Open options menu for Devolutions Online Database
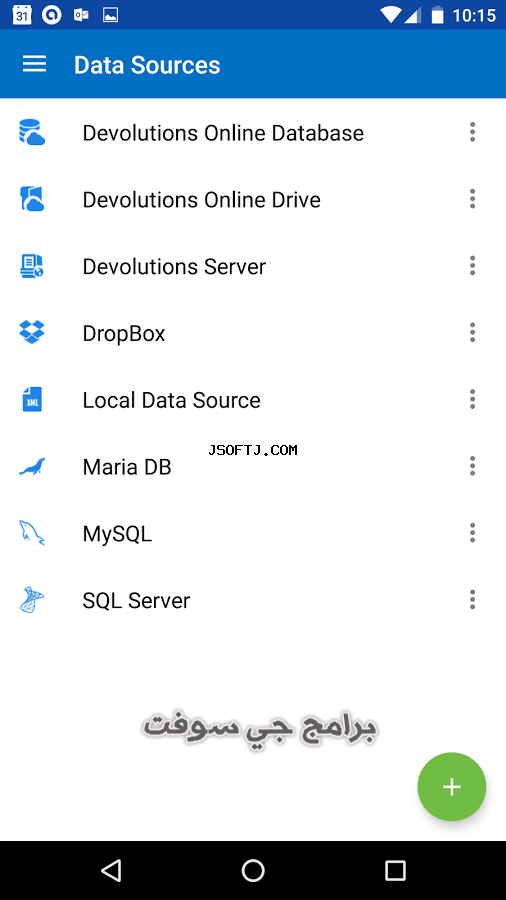Viewport: 506px width, 900px height. [472, 132]
